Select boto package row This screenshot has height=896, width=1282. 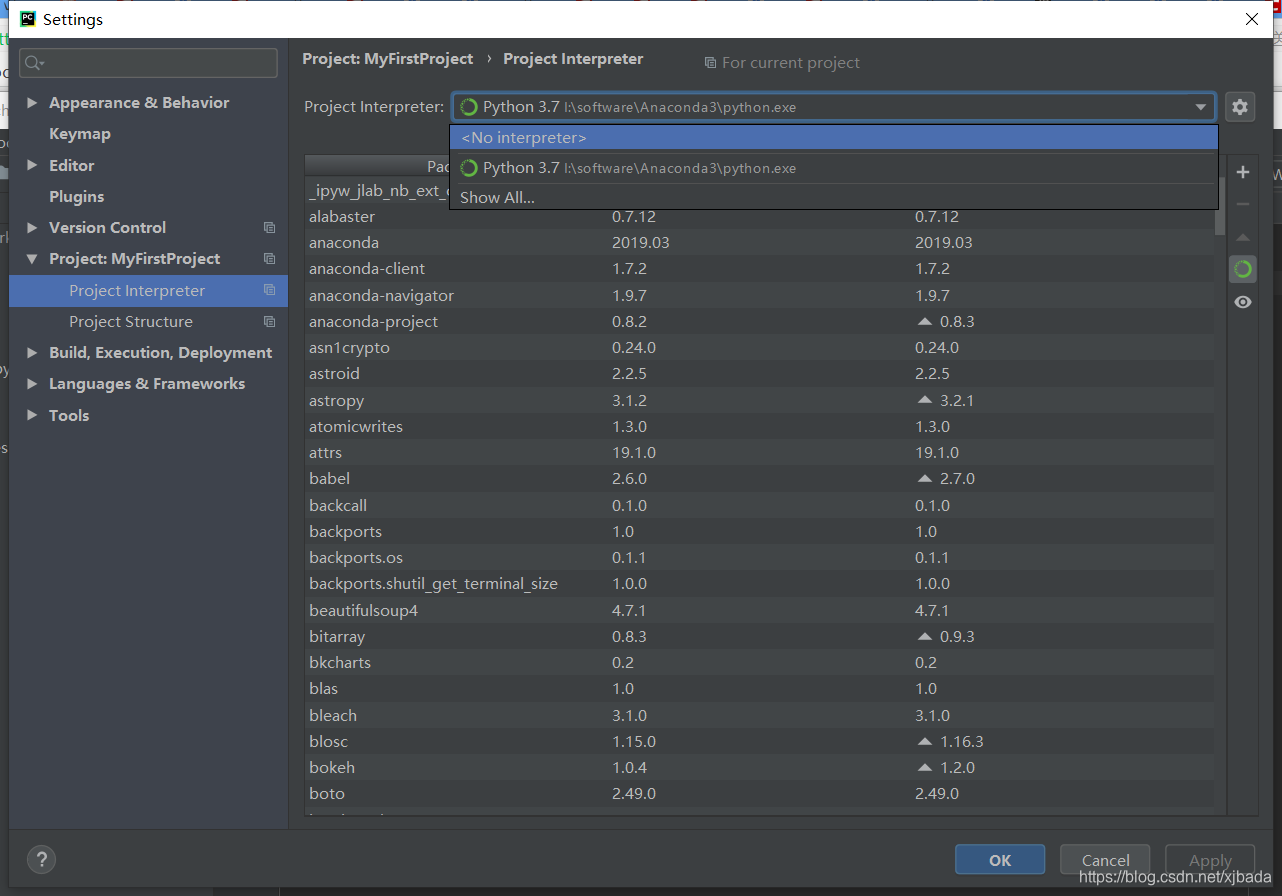pyautogui.click(x=759, y=794)
